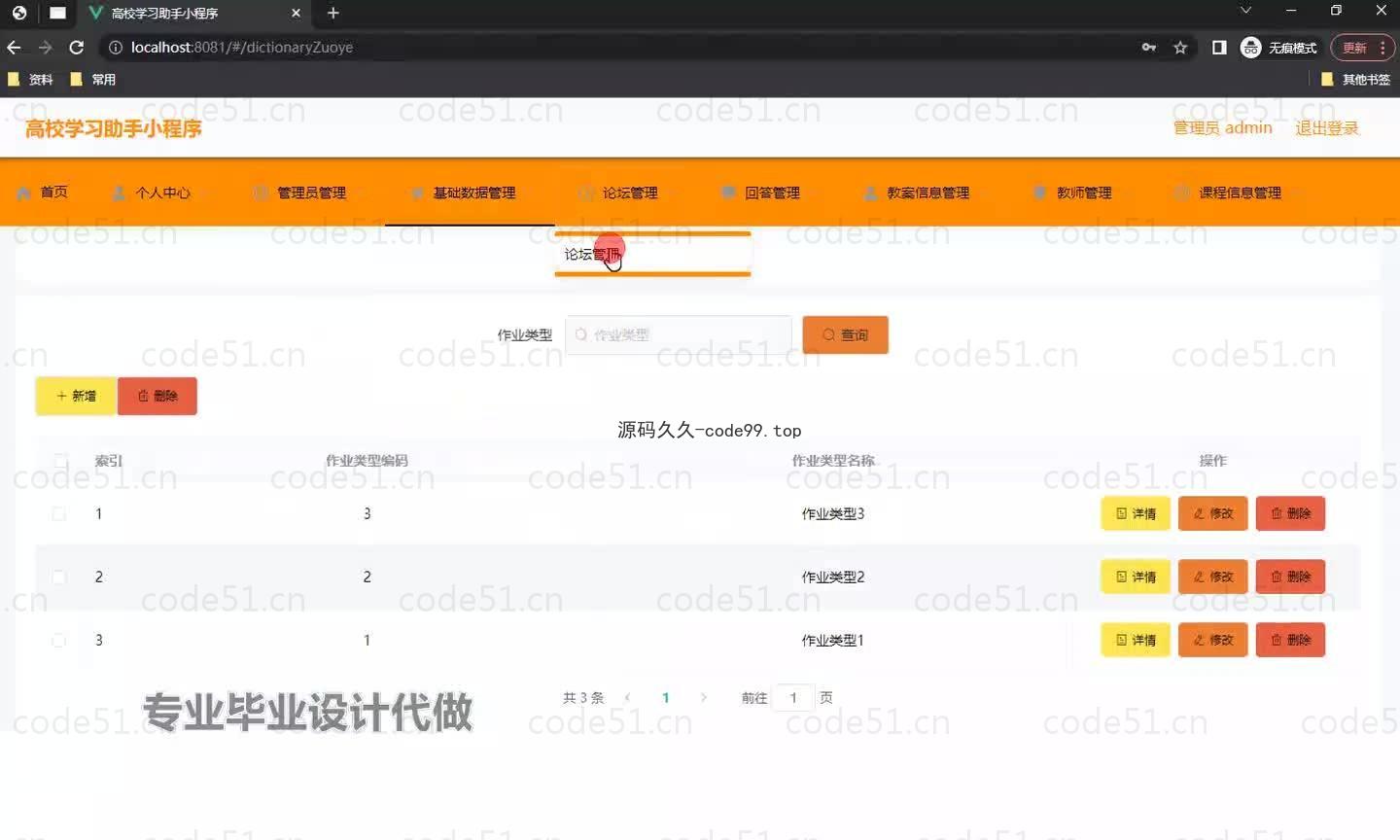1400x840 pixels.
Task: Open the 资料 bookmarks folder
Action: (x=30, y=79)
